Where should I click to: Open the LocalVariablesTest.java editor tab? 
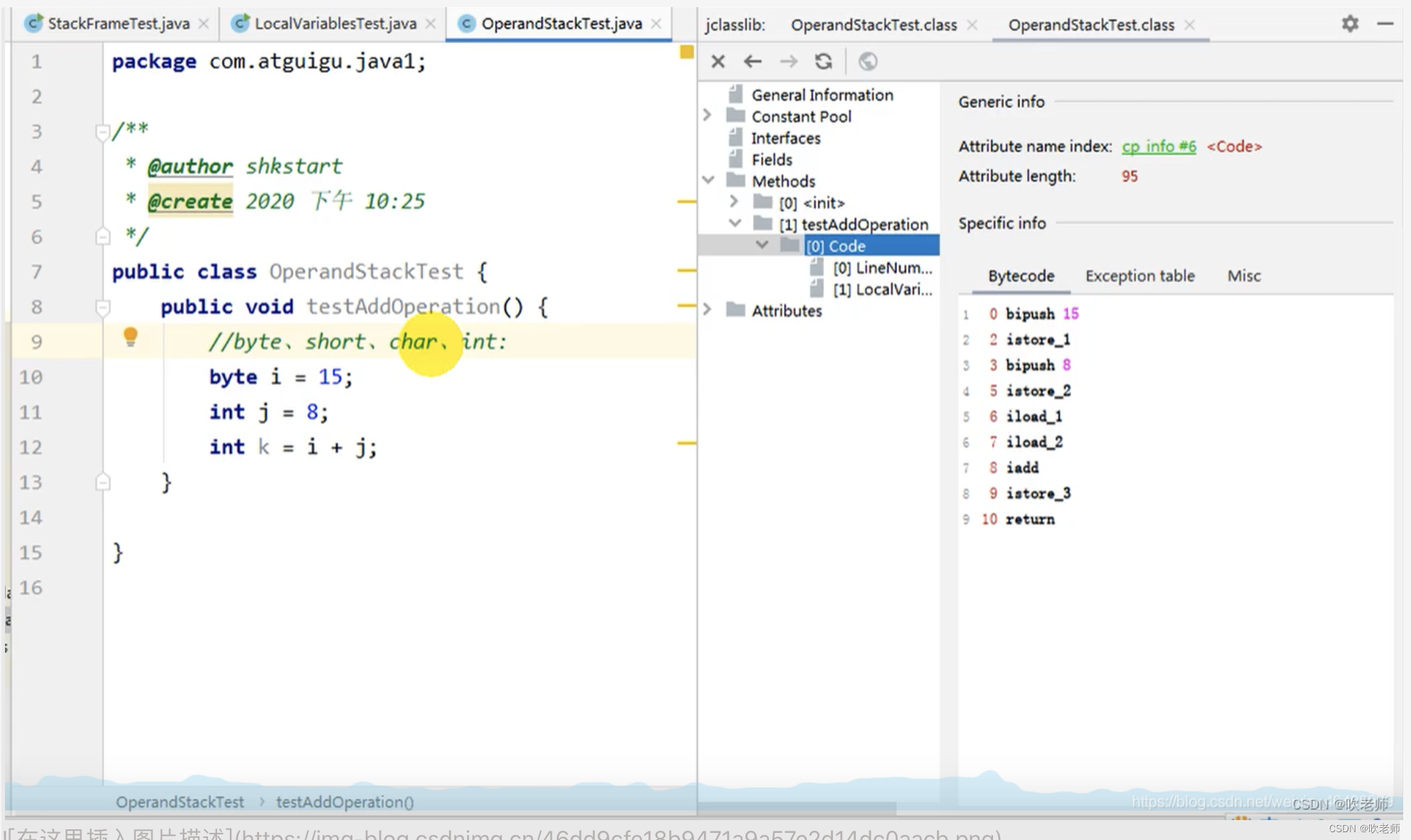point(335,24)
